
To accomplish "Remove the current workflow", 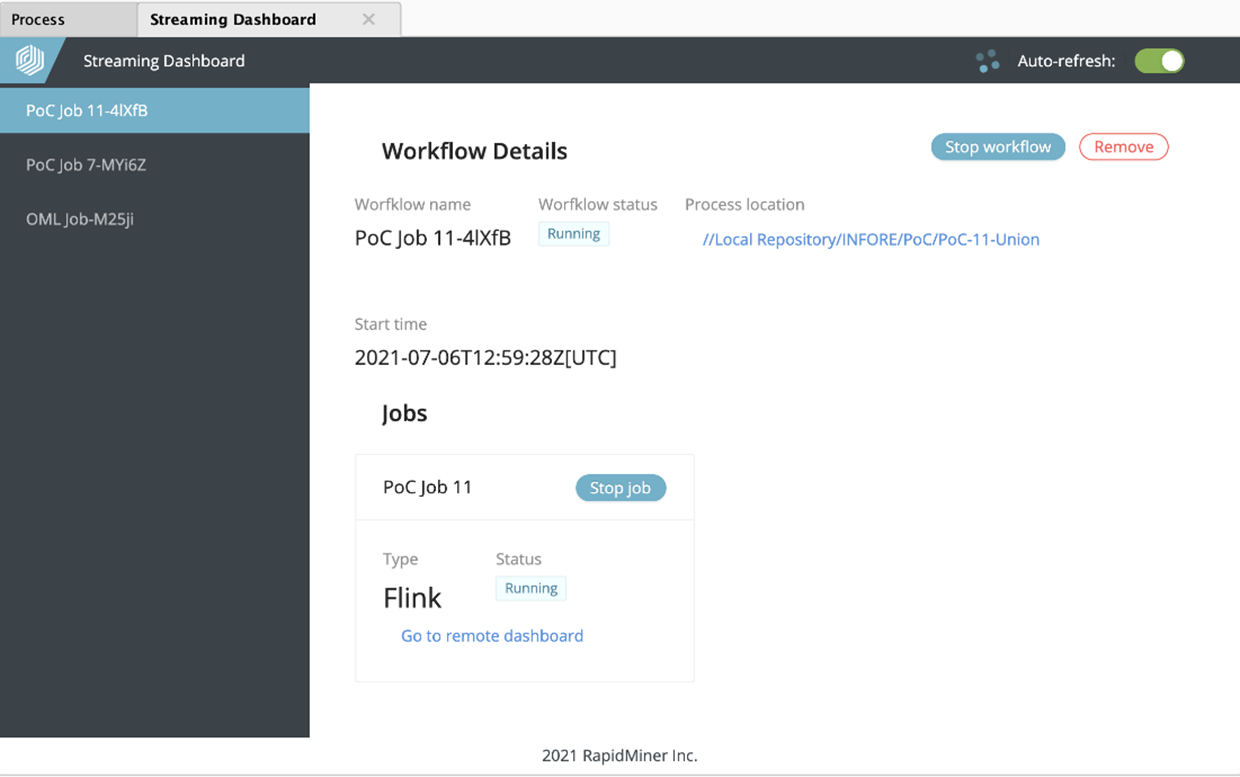I will pyautogui.click(x=1123, y=147).
